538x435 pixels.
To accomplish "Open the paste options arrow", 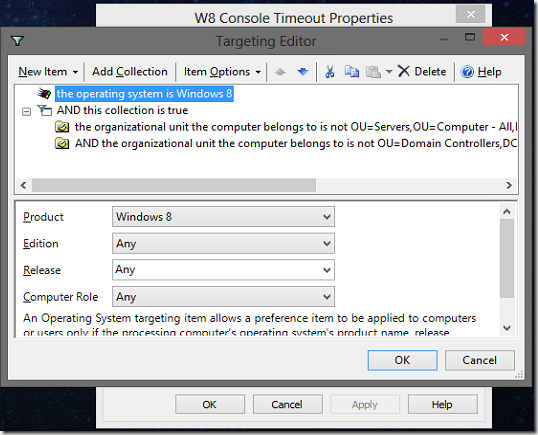I will point(389,72).
